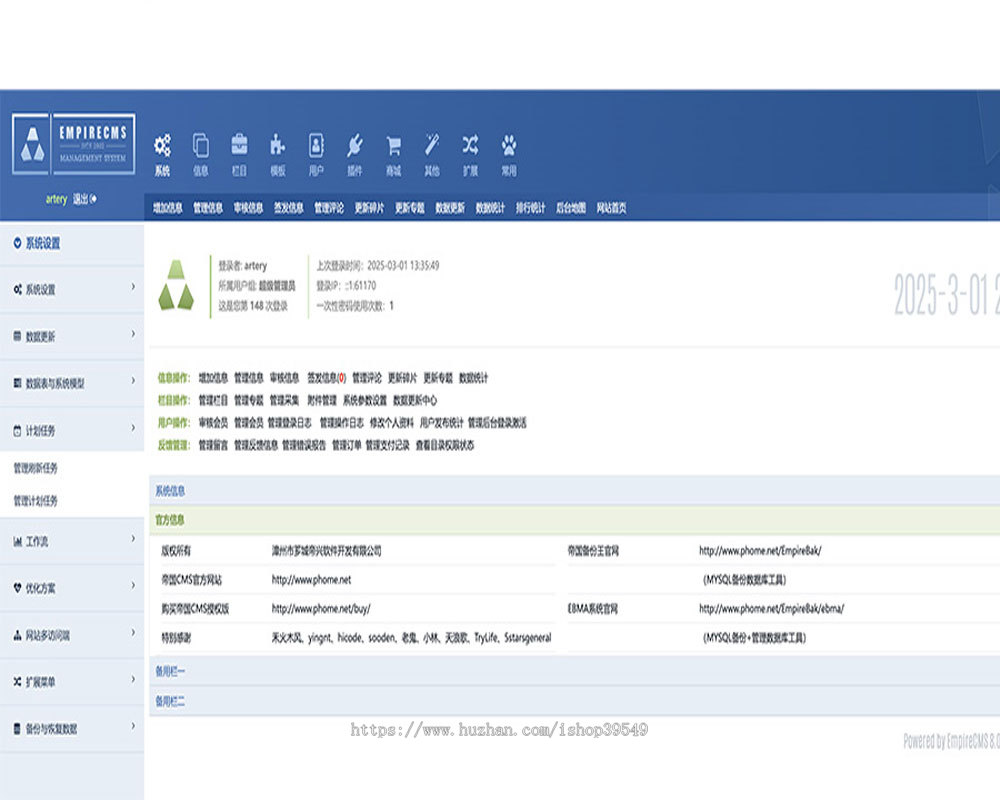Expand the sidebar 系统设置 chevron
Image resolution: width=1000 pixels, height=800 pixels.
pos(133,287)
